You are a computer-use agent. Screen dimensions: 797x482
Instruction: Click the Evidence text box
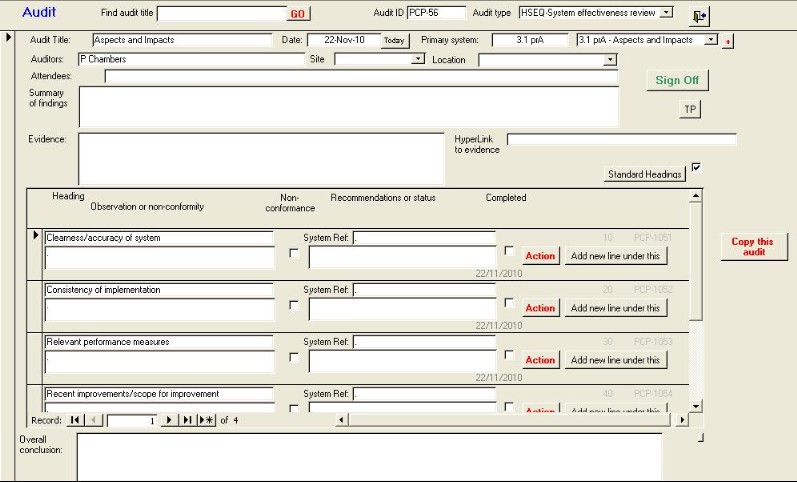coord(261,159)
